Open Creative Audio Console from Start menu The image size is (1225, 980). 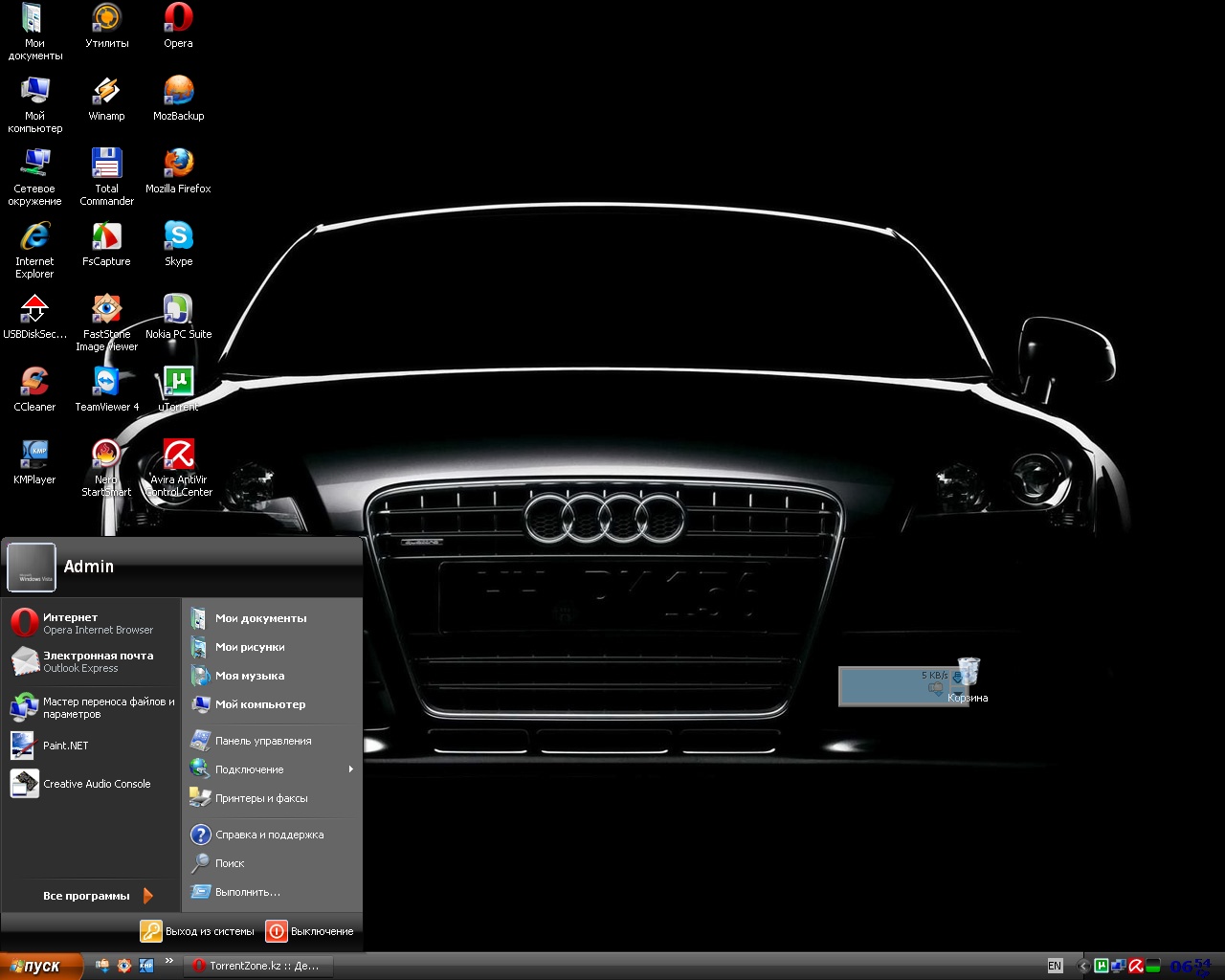92,784
